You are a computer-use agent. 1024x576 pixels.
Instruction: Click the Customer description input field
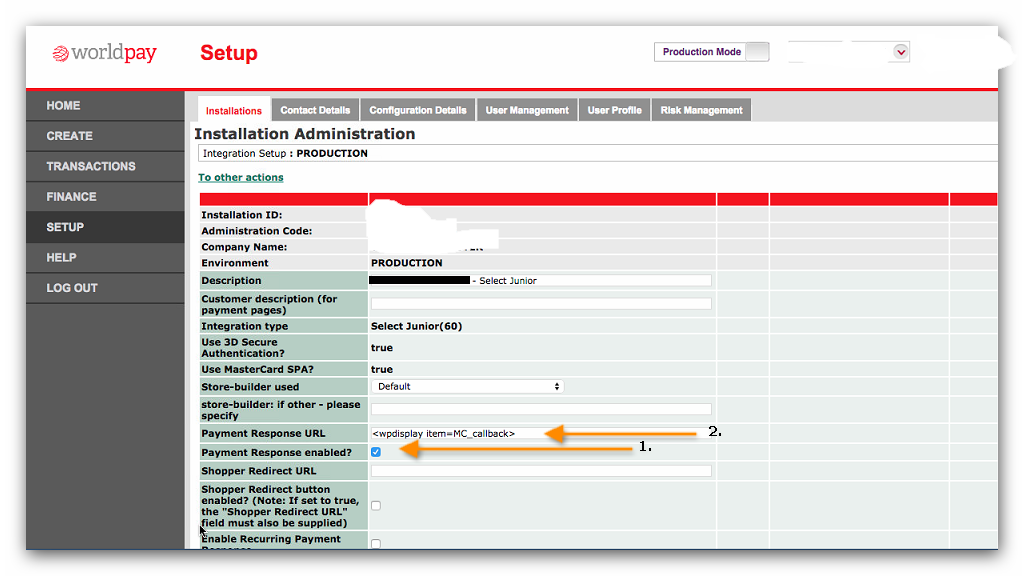[541, 304]
